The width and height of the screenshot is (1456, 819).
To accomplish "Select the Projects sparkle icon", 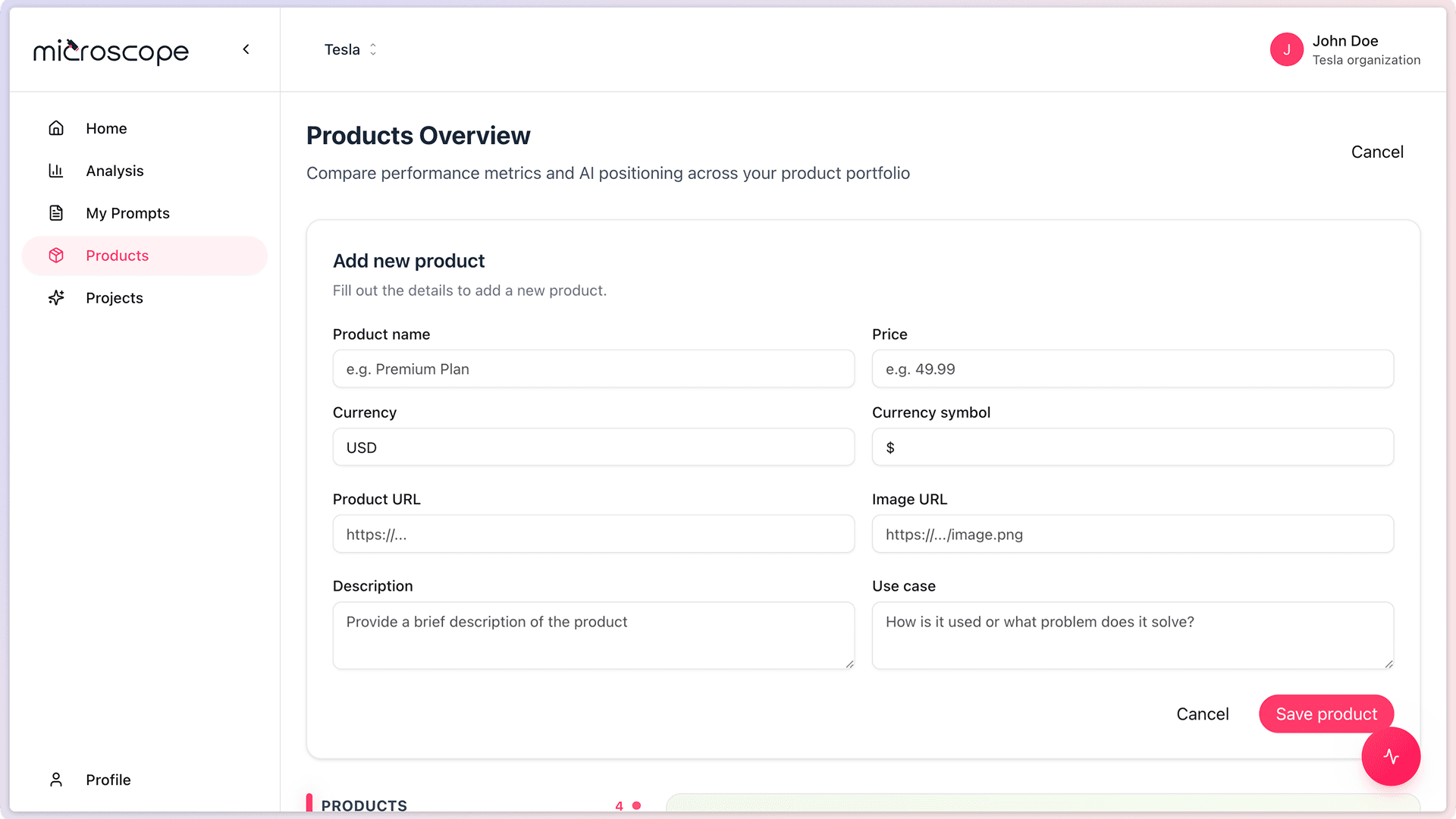I will coord(56,297).
